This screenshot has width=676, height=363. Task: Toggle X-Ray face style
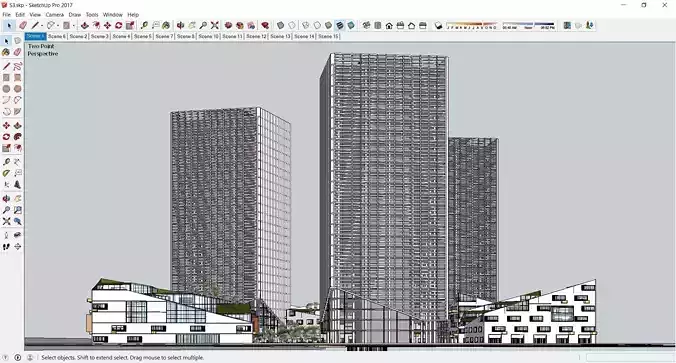click(280, 25)
